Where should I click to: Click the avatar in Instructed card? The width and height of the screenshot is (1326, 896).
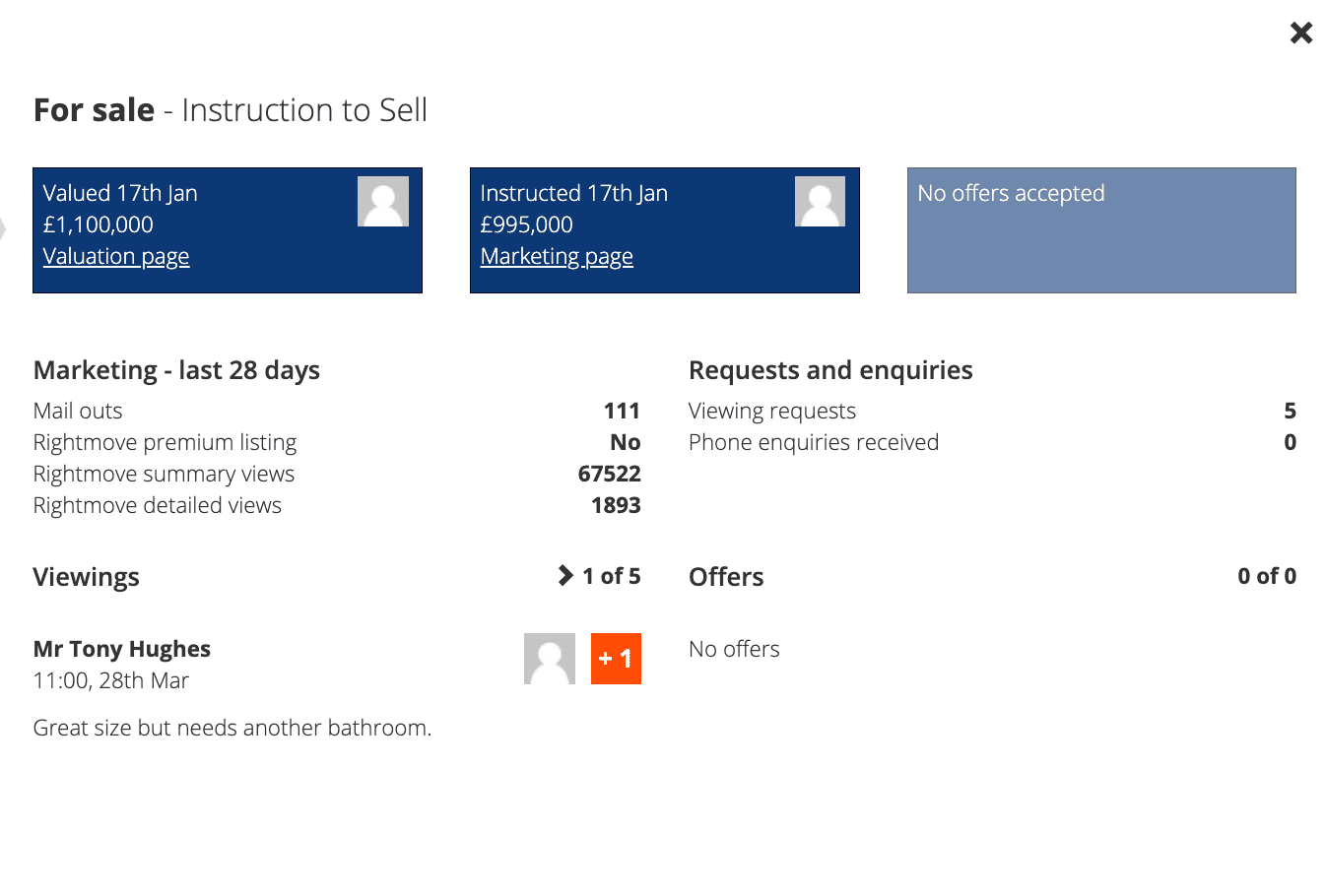(x=821, y=202)
